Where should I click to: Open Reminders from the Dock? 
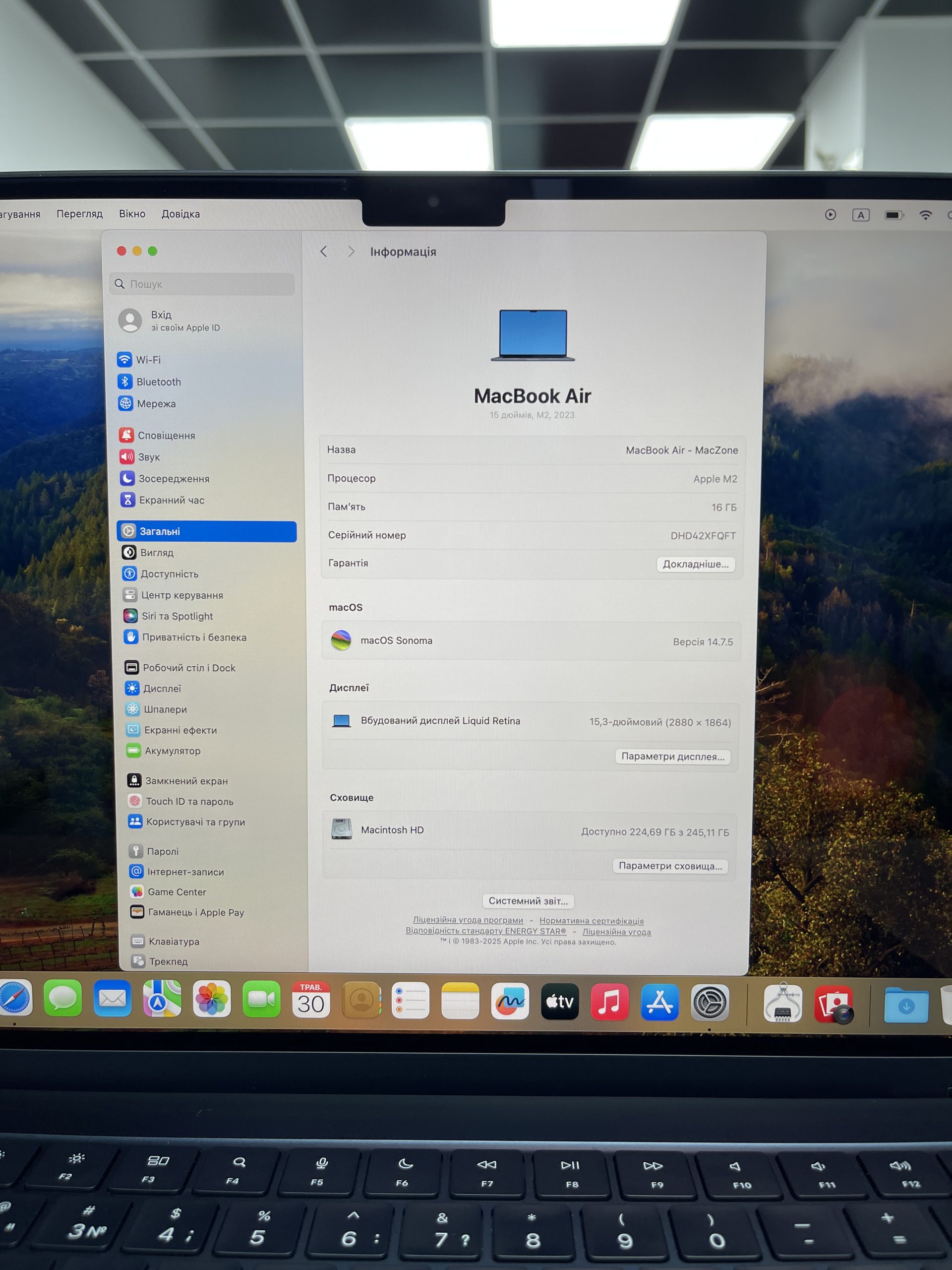[410, 1001]
